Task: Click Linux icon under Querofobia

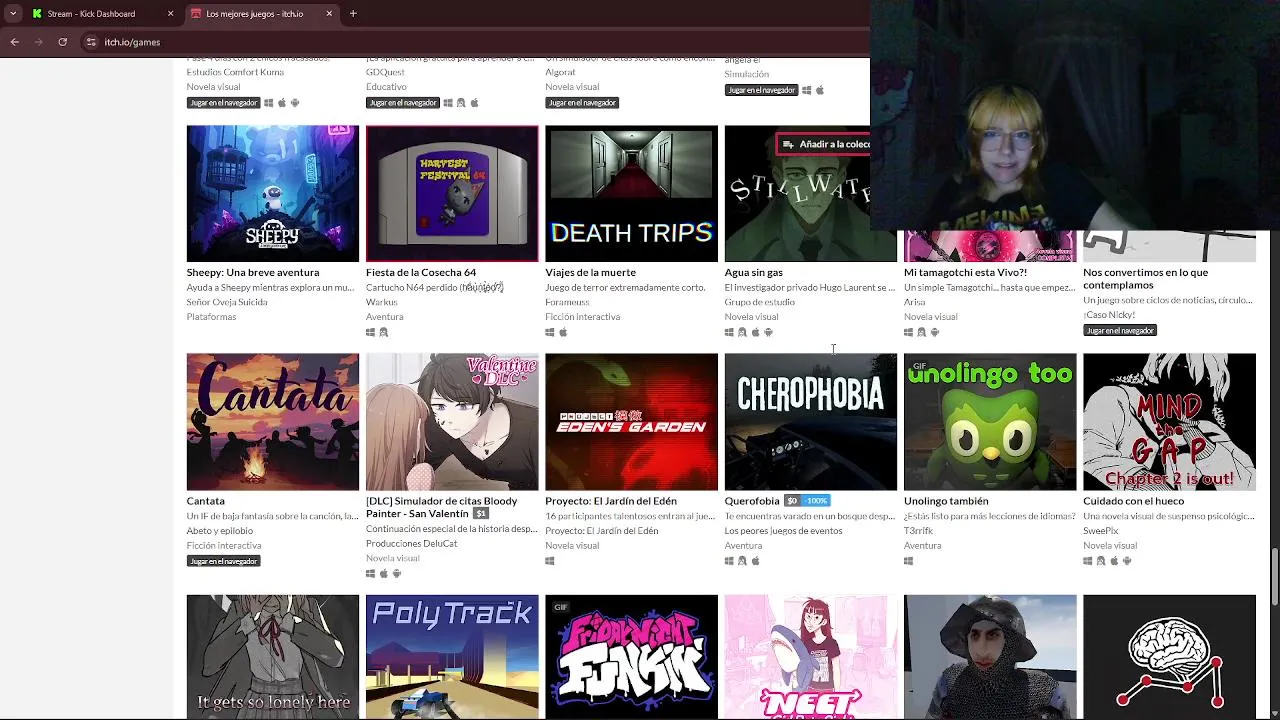Action: click(742, 561)
